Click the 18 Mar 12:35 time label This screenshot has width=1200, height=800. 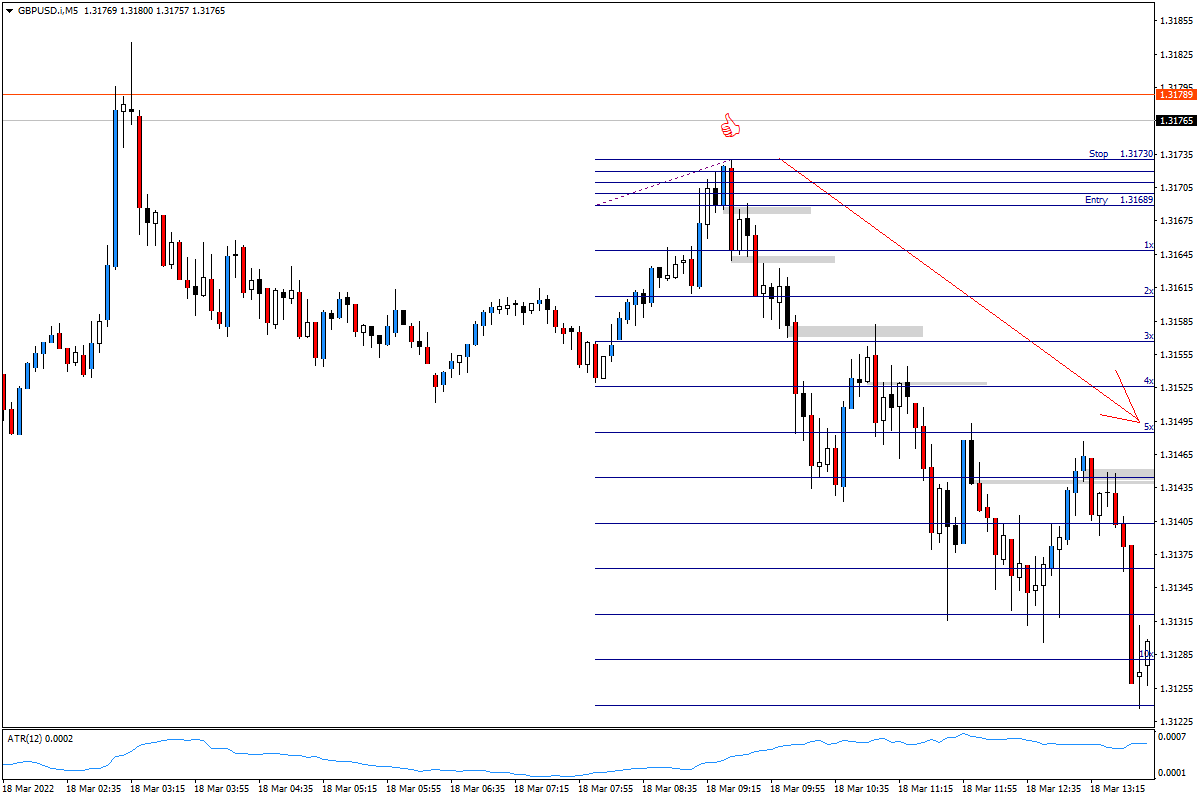pyautogui.click(x=1053, y=789)
